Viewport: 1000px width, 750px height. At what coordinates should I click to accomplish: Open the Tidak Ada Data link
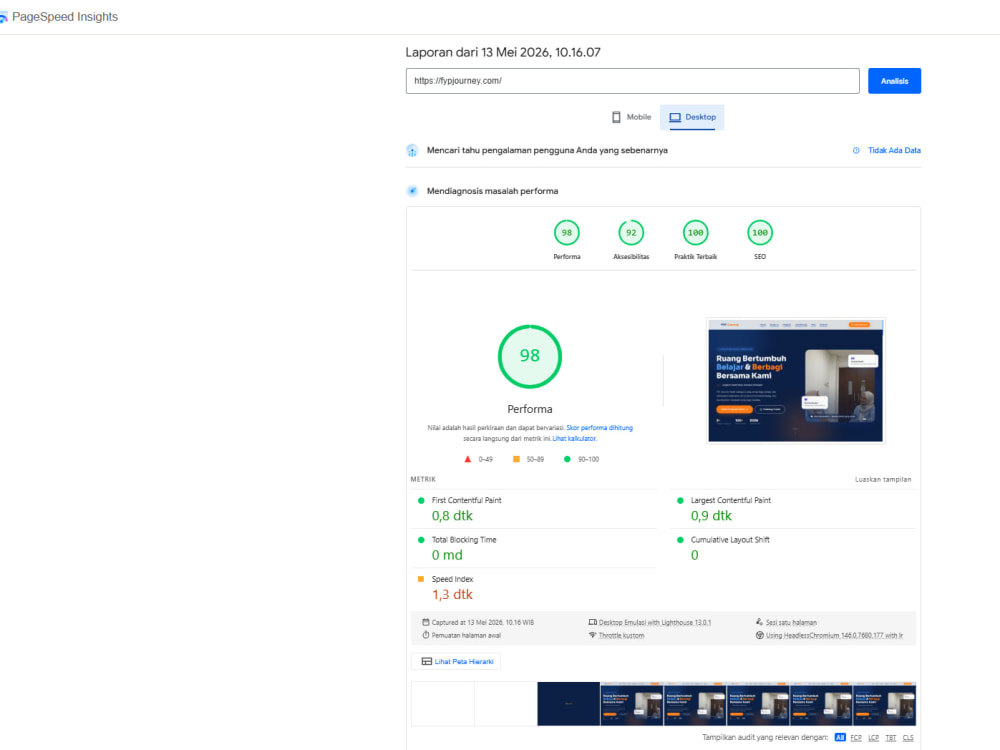(894, 151)
